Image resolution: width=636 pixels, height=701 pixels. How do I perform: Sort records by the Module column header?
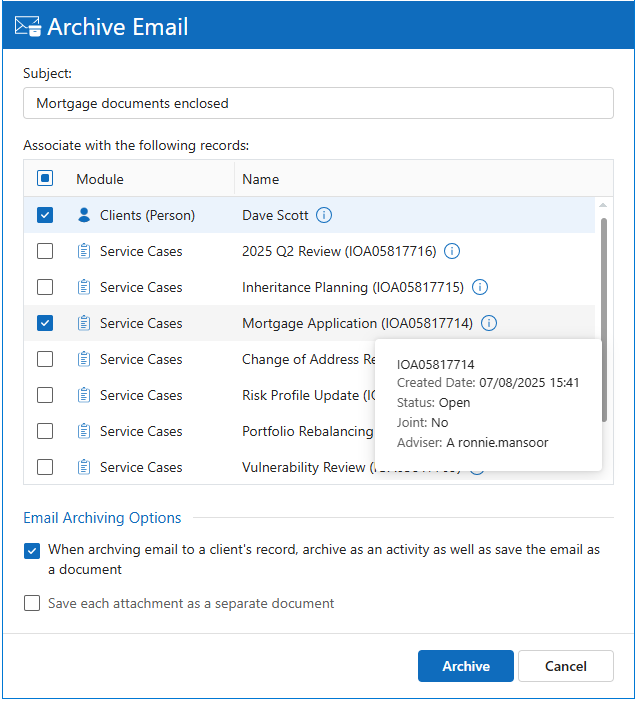100,179
